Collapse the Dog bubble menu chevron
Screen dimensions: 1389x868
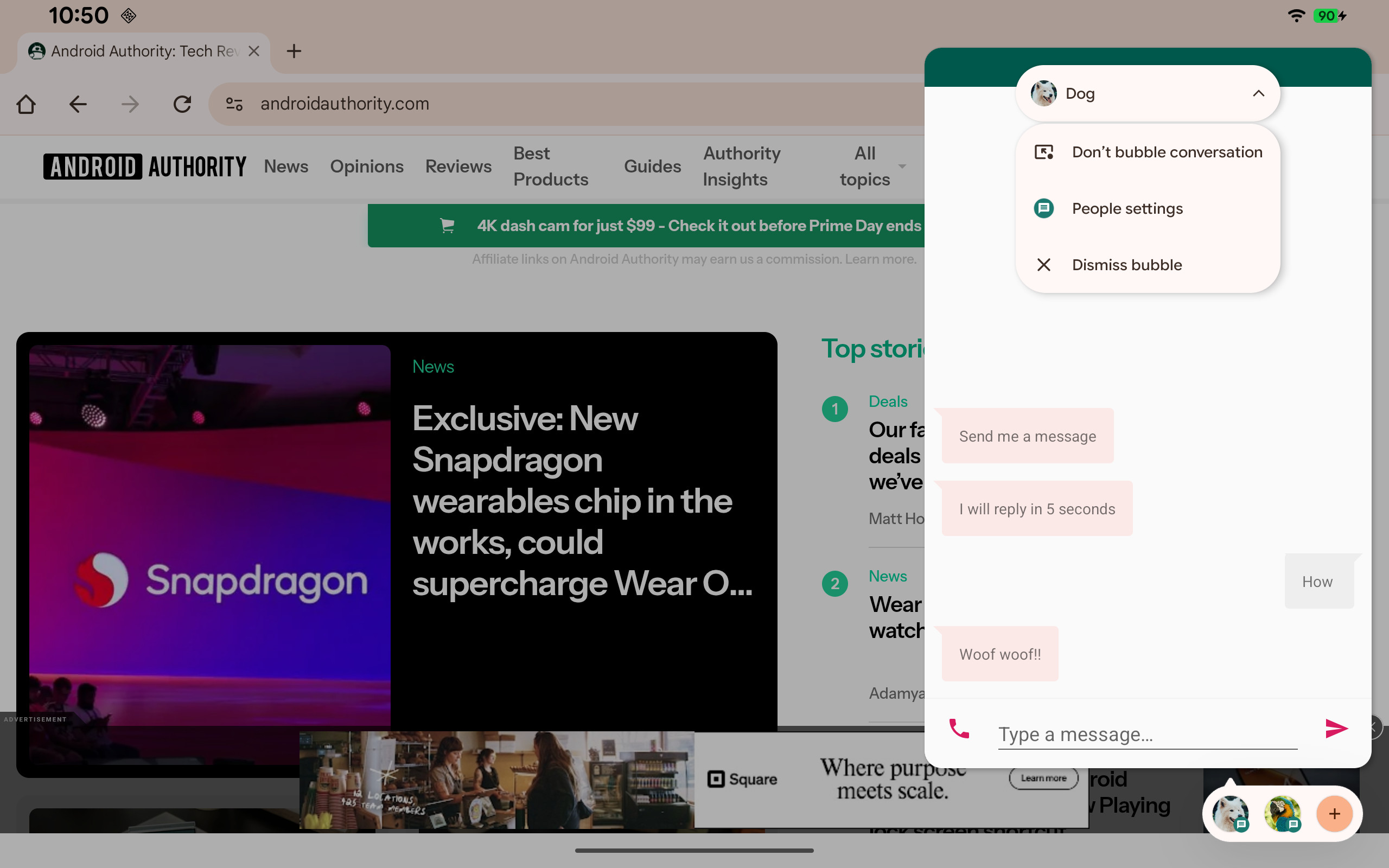1258,93
